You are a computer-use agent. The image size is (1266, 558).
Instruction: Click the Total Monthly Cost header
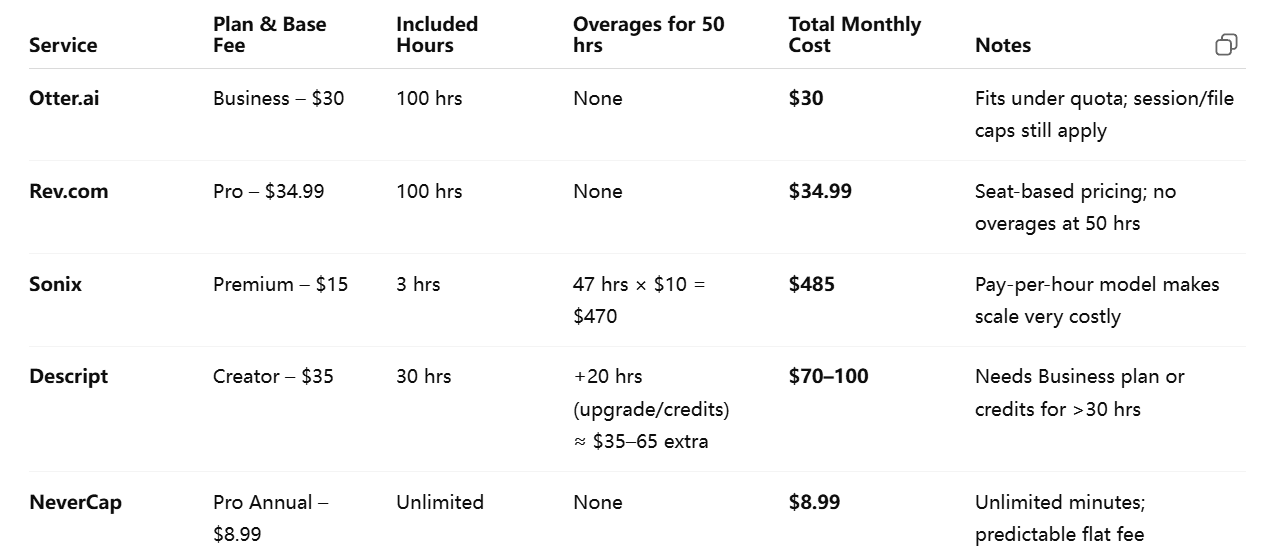[x=854, y=34]
